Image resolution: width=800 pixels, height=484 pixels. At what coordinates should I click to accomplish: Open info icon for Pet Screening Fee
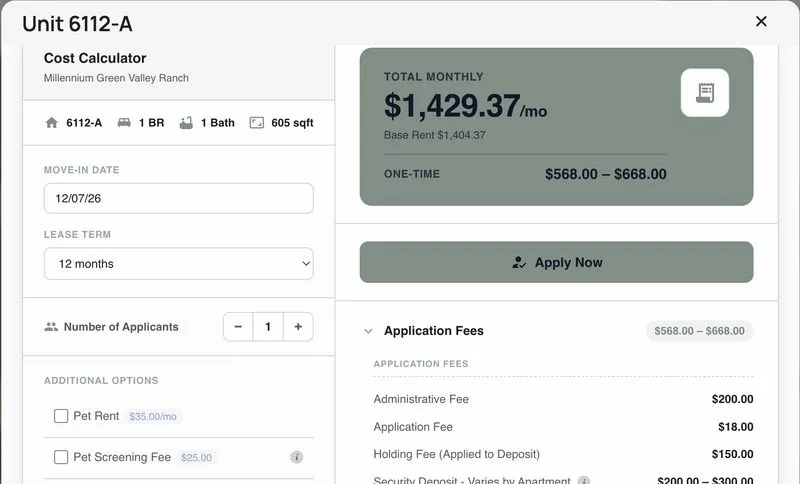pos(296,457)
